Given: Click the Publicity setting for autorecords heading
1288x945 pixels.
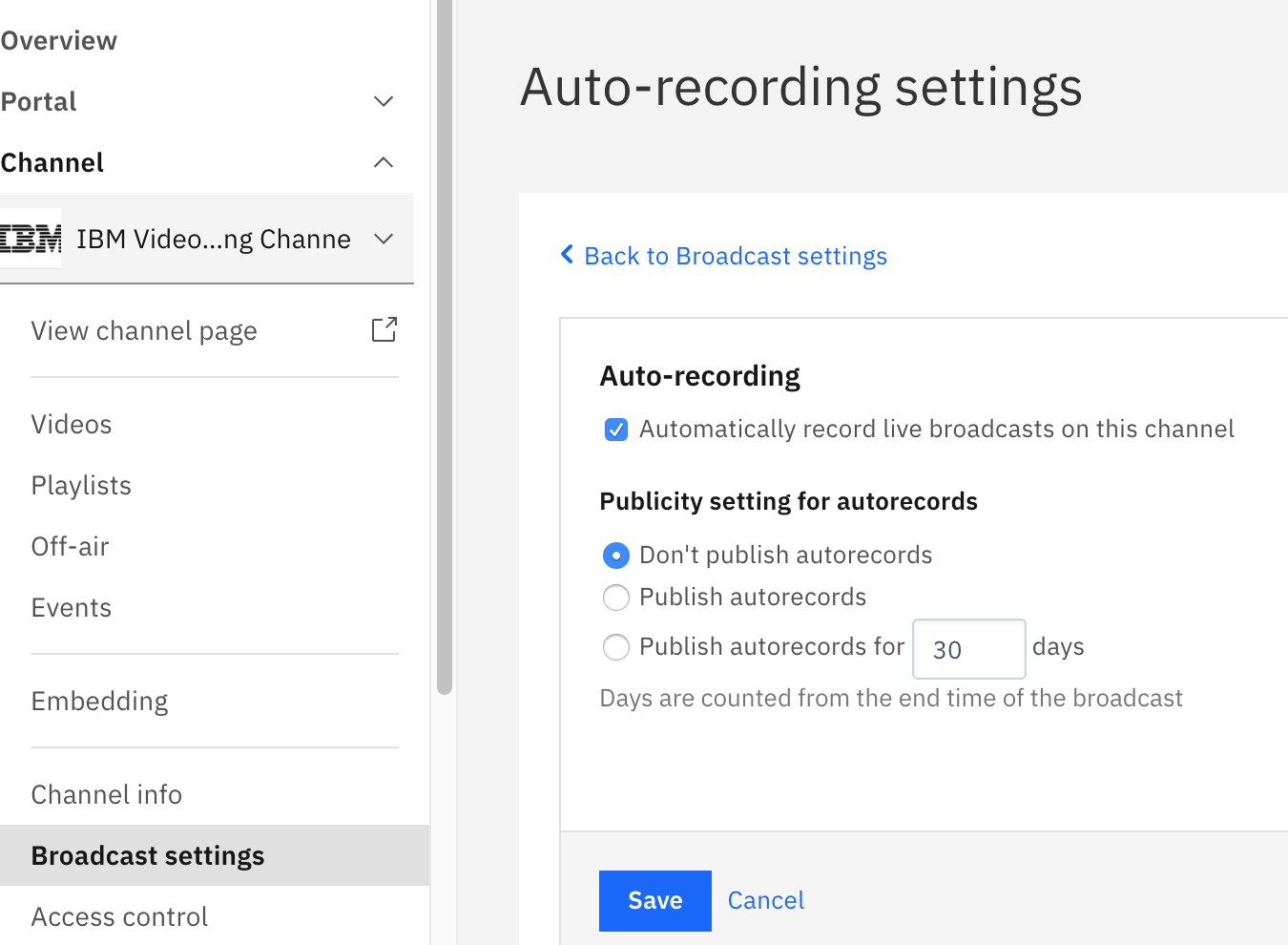Looking at the screenshot, I should 789,501.
